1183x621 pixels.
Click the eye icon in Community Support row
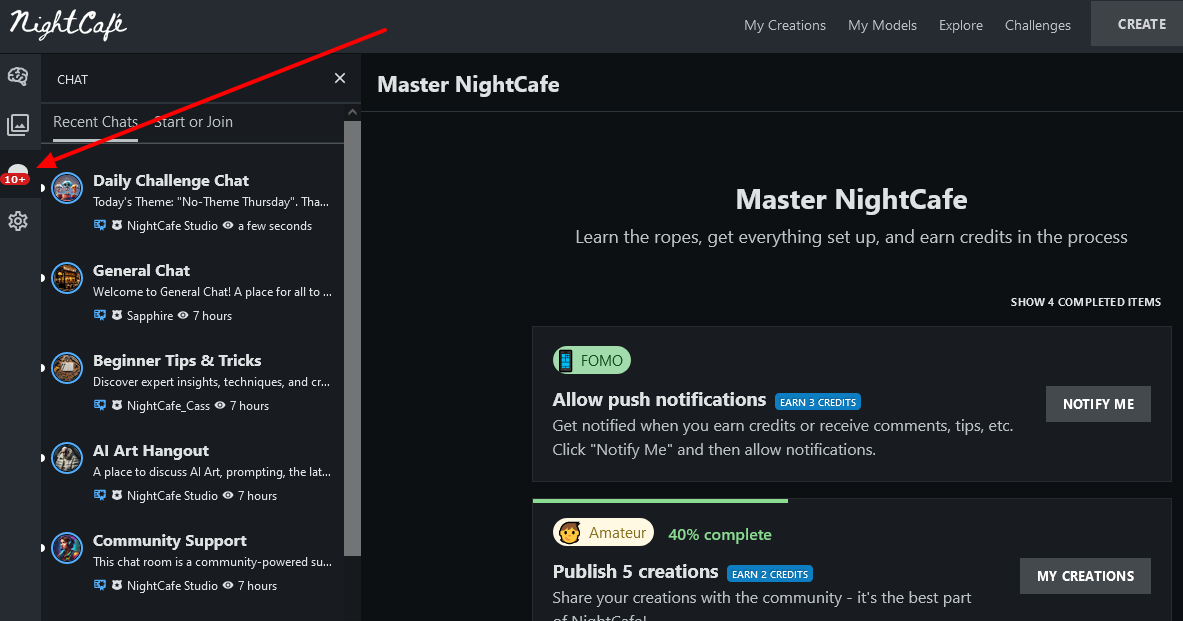click(x=228, y=585)
